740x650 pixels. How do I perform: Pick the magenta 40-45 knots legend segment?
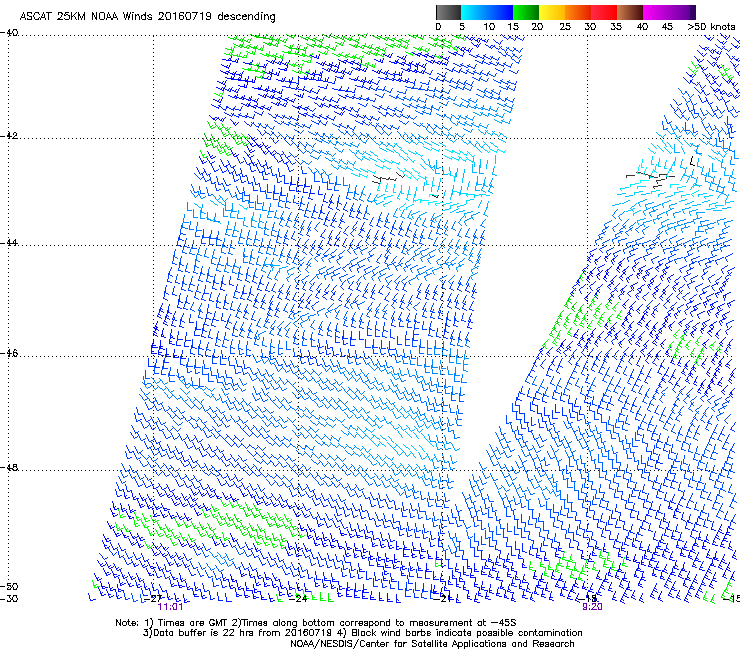[x=656, y=12]
